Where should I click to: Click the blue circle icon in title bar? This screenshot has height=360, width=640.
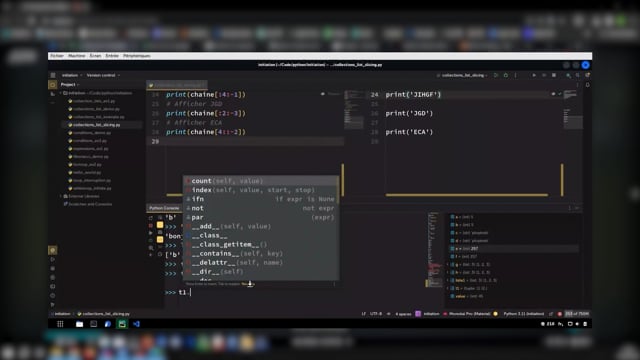pyautogui.click(x=585, y=65)
